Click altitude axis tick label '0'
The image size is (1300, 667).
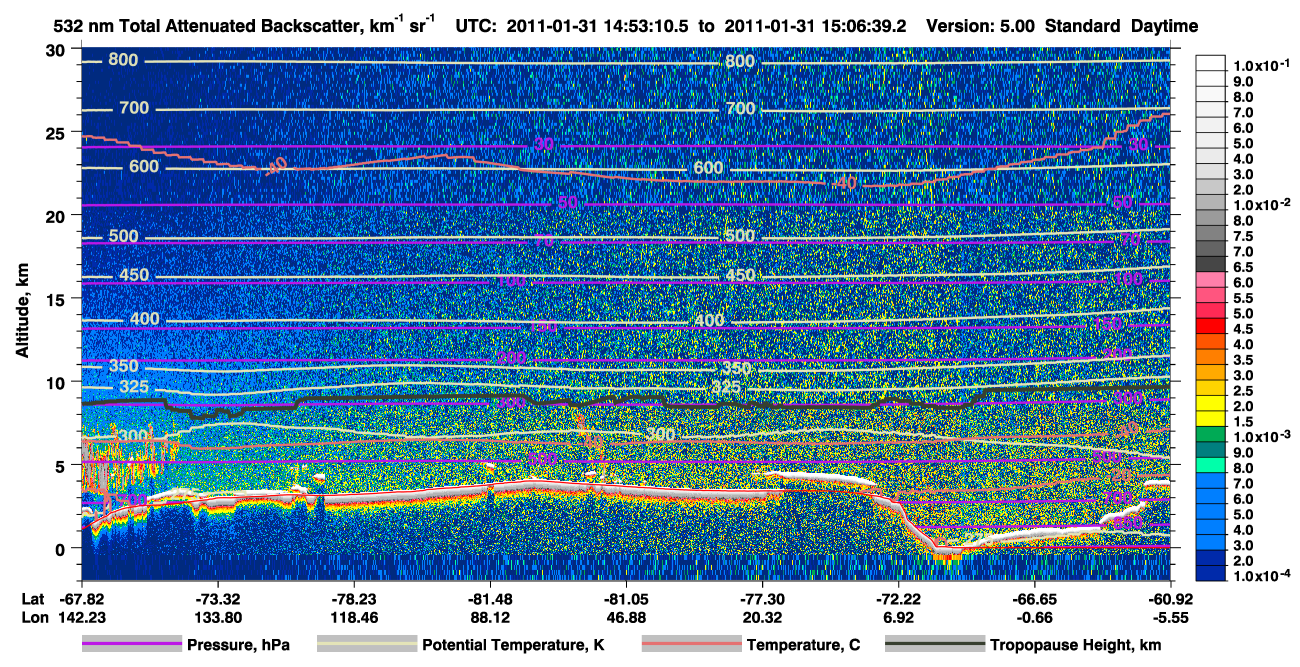coord(62,549)
